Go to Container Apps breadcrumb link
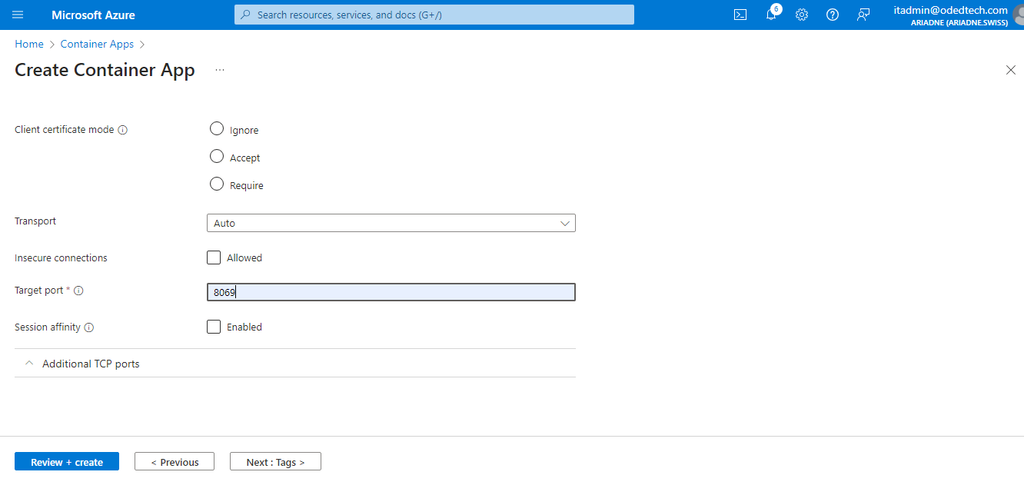The height and width of the screenshot is (485, 1024). pos(97,44)
